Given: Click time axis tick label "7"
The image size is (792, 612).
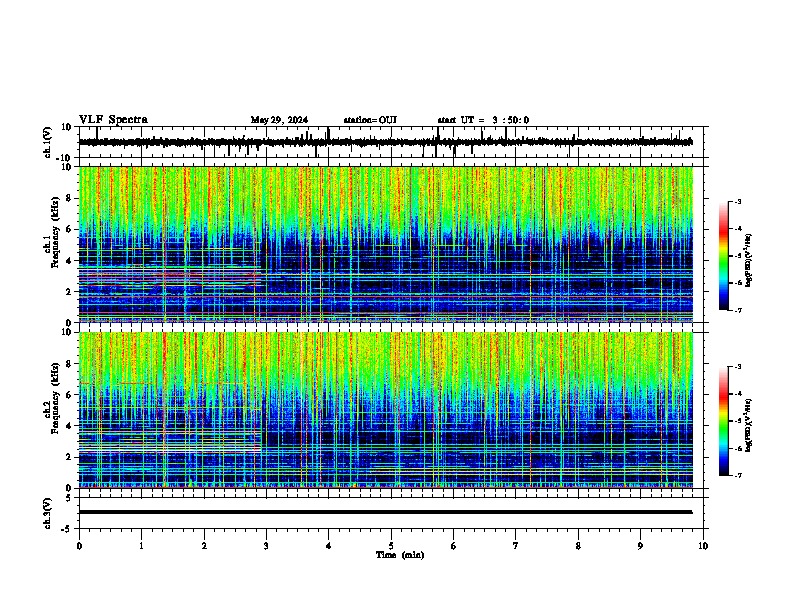Looking at the screenshot, I should (516, 546).
